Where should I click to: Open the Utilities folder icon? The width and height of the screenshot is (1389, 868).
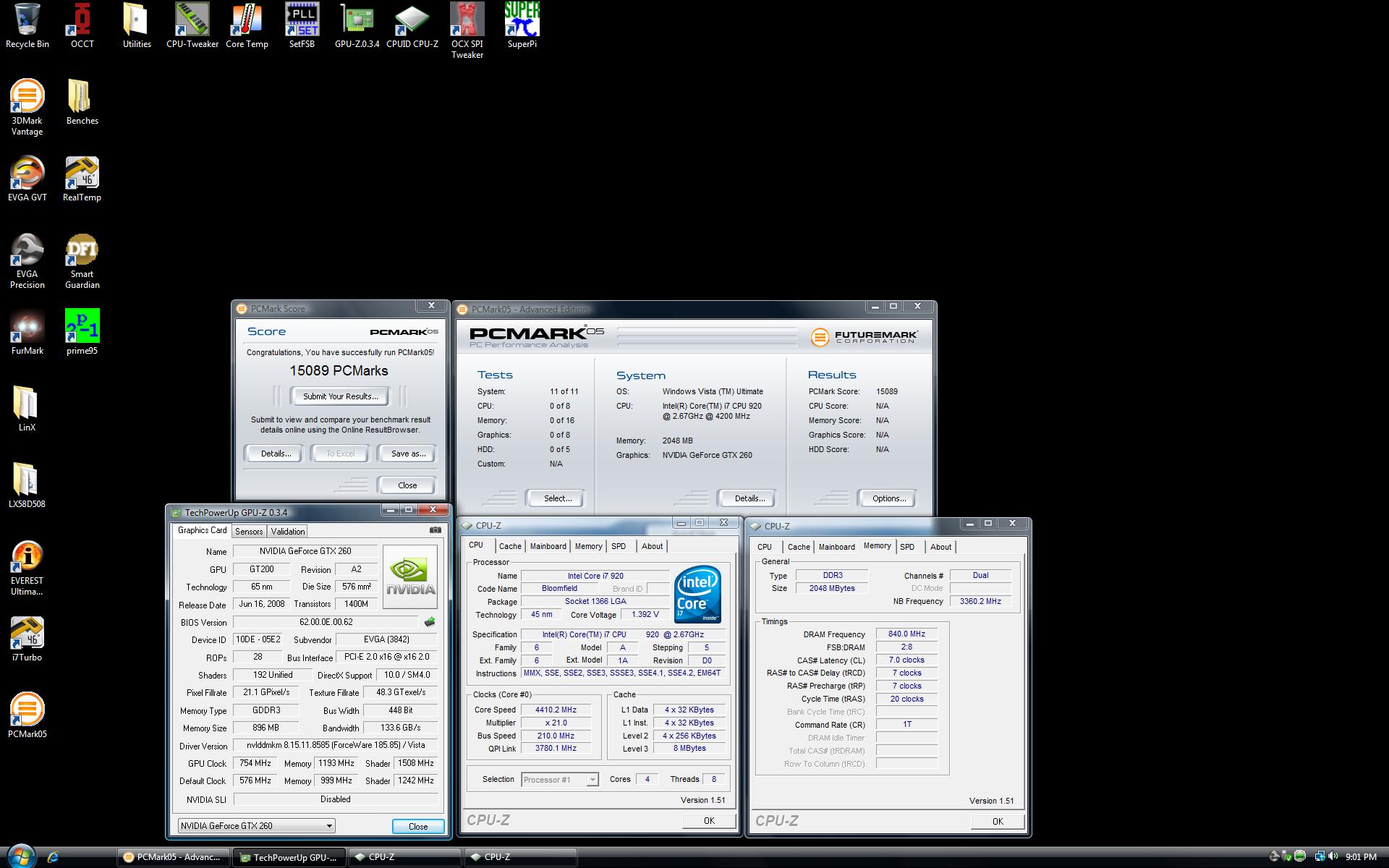coord(137,25)
